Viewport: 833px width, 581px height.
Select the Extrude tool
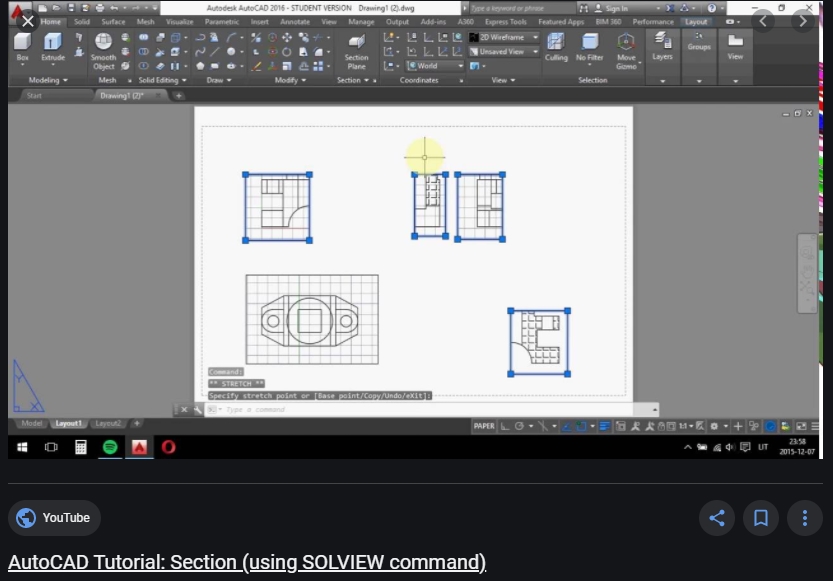[53, 48]
